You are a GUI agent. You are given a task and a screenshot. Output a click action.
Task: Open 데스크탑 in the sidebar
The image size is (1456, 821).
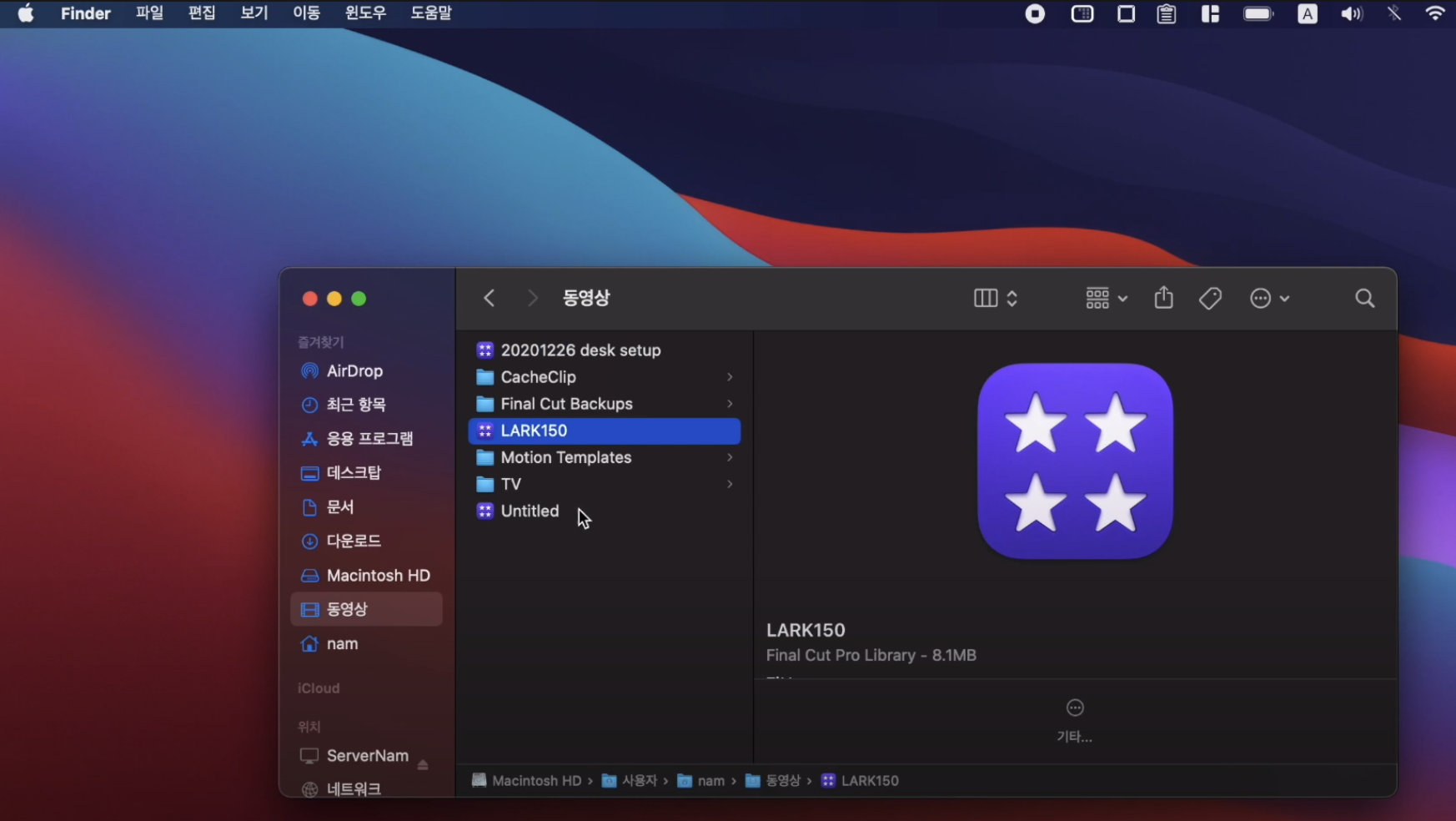[x=366, y=473]
